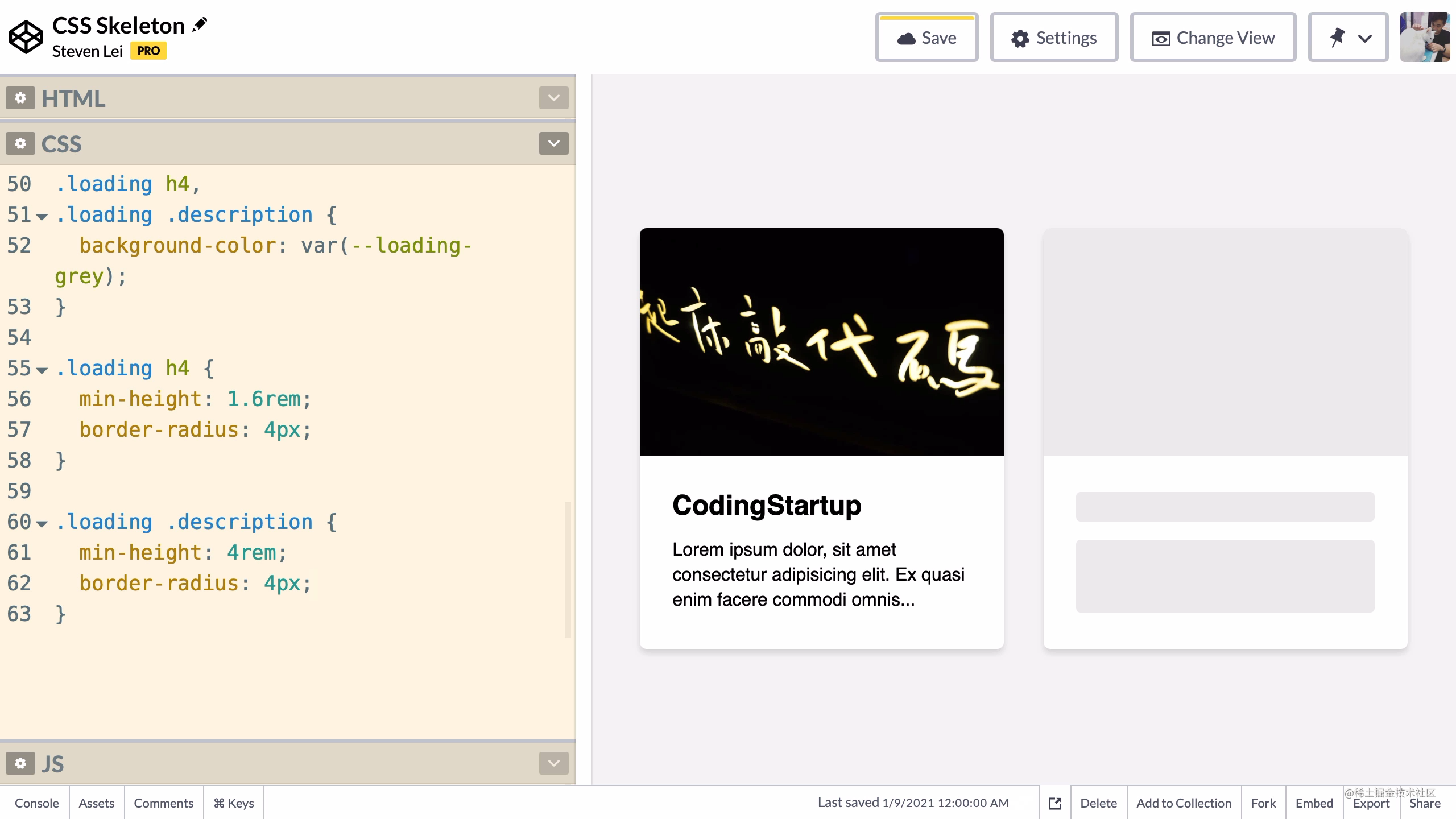1456x819 pixels.
Task: Open the JS editor dropdown chevron
Action: pos(553,763)
